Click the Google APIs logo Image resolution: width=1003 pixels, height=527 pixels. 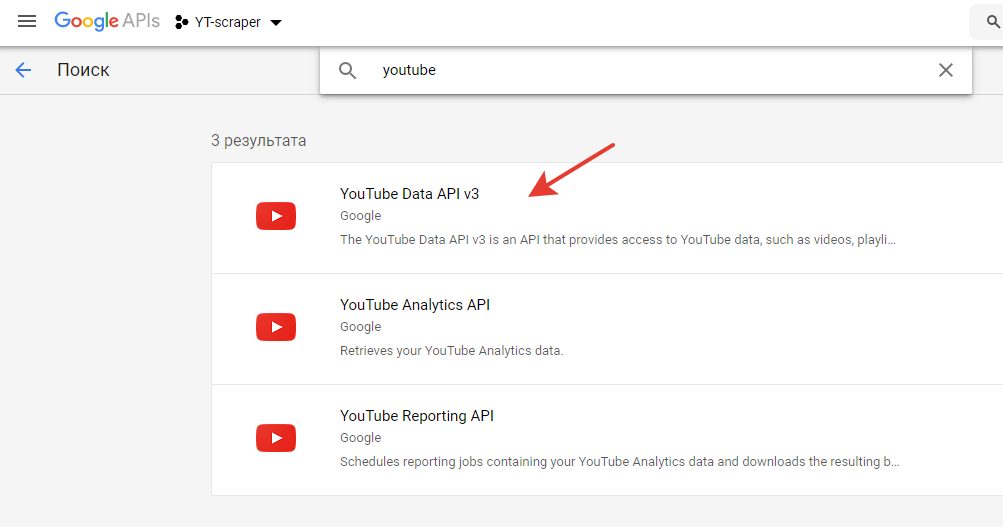(x=107, y=21)
